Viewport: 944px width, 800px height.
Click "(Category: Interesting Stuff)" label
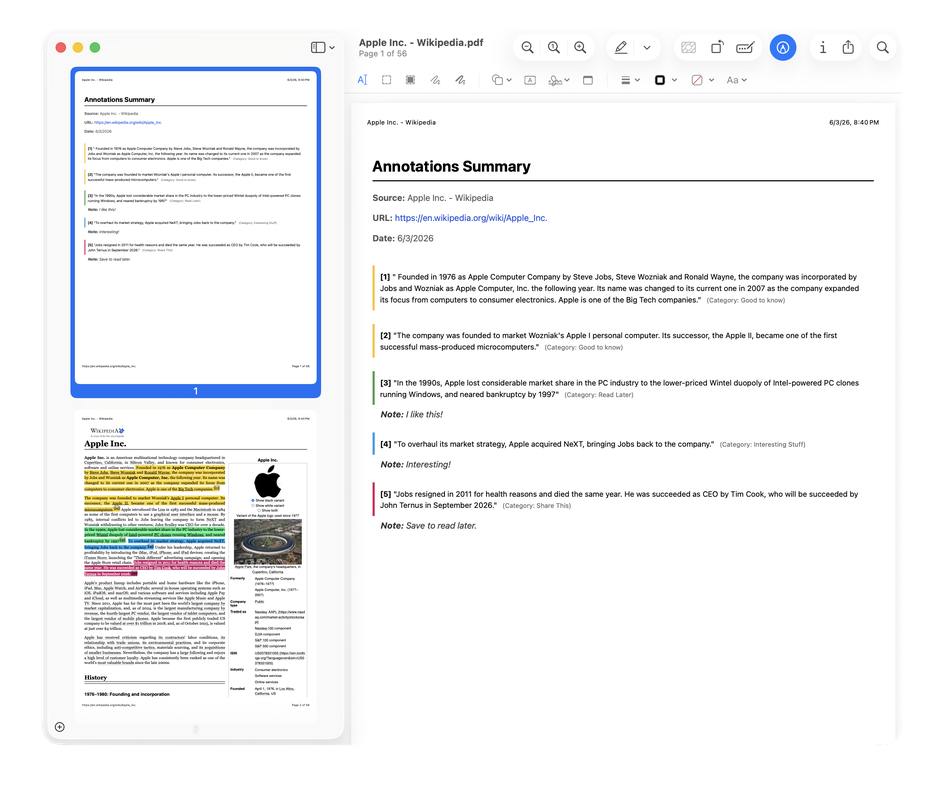[x=762, y=444]
